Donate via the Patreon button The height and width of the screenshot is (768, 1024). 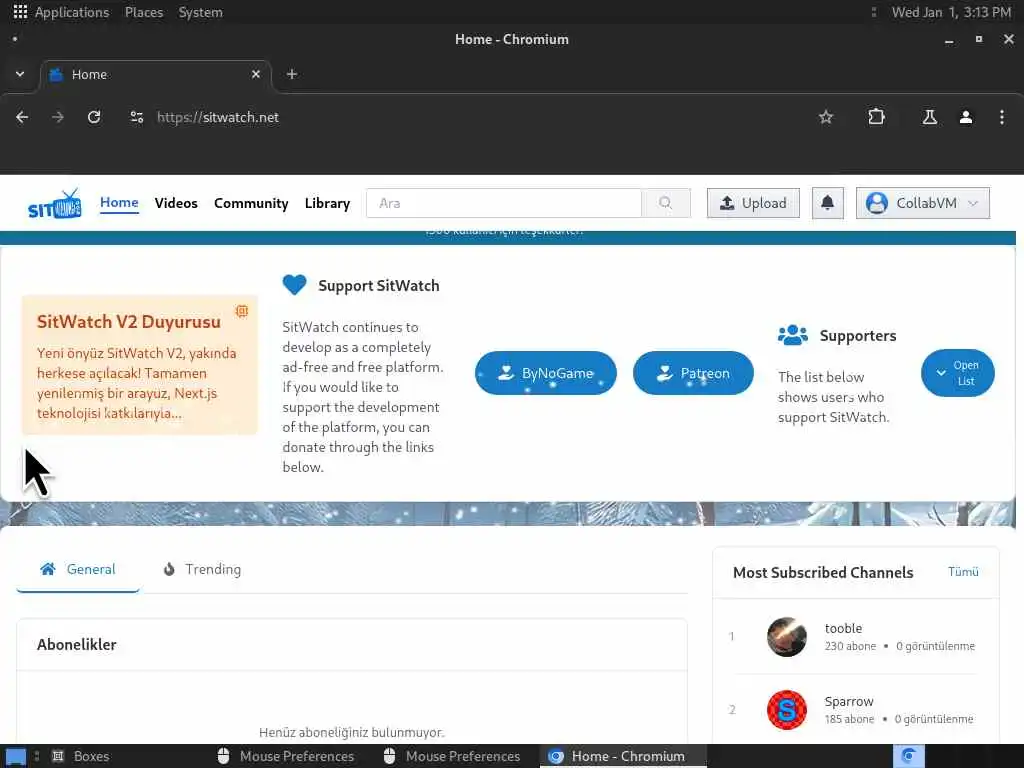pos(693,373)
